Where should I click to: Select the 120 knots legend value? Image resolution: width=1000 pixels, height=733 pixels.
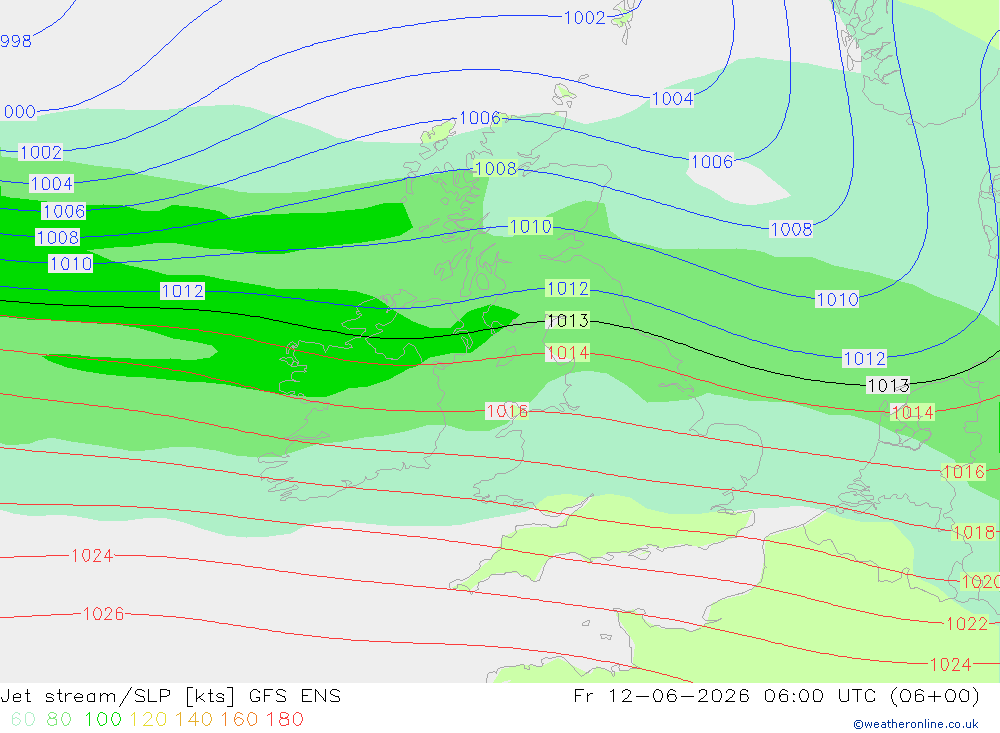148,719
